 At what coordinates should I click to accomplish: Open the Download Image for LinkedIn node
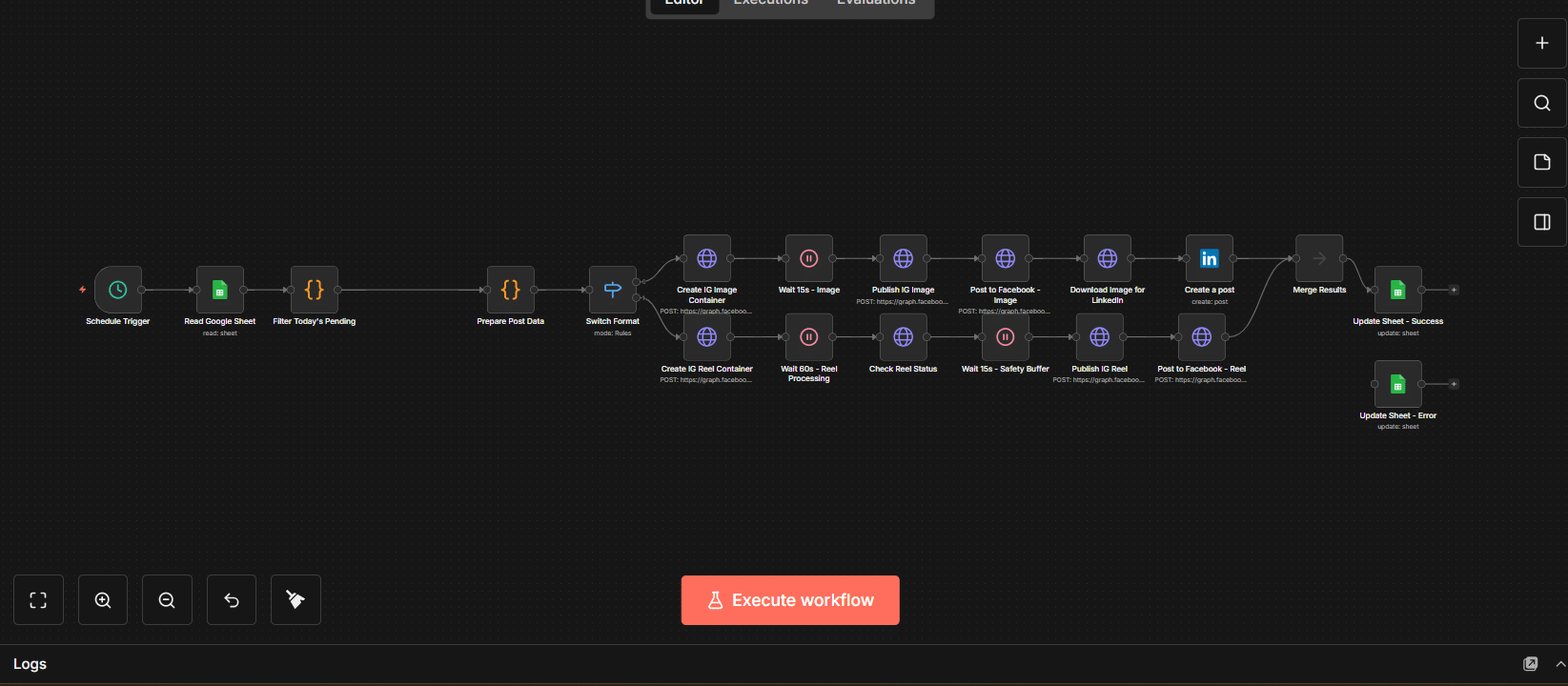click(1108, 258)
